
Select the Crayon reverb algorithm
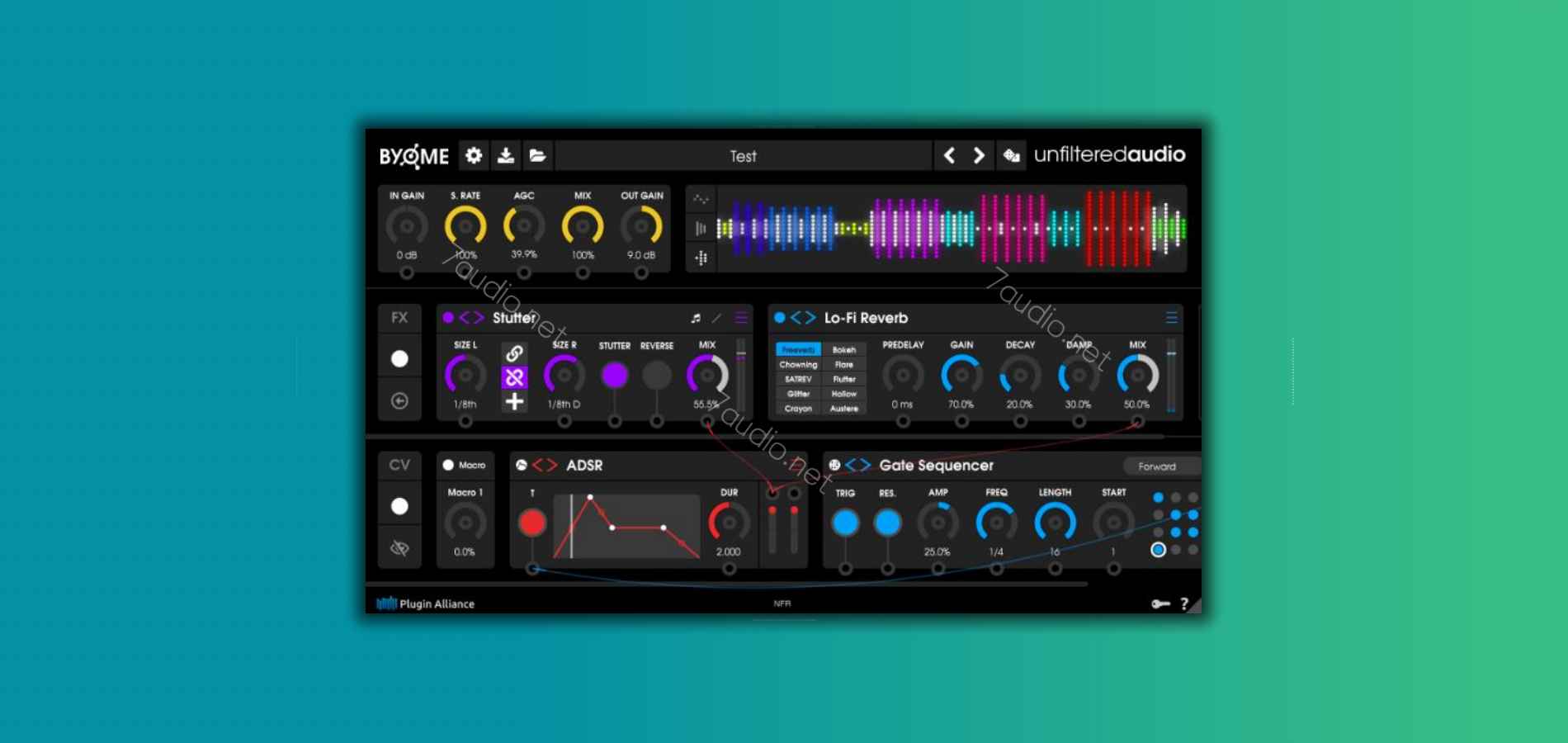798,409
